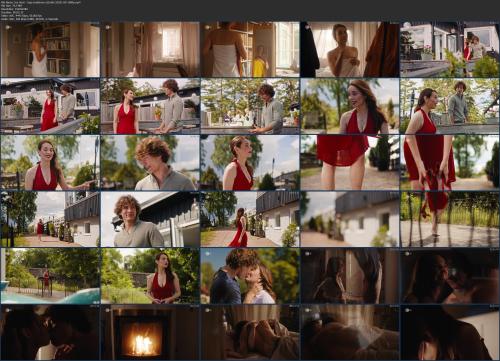The height and width of the screenshot is (361, 500).
Task: Select close-up of curly-haired man looking down
Action: [150, 163]
